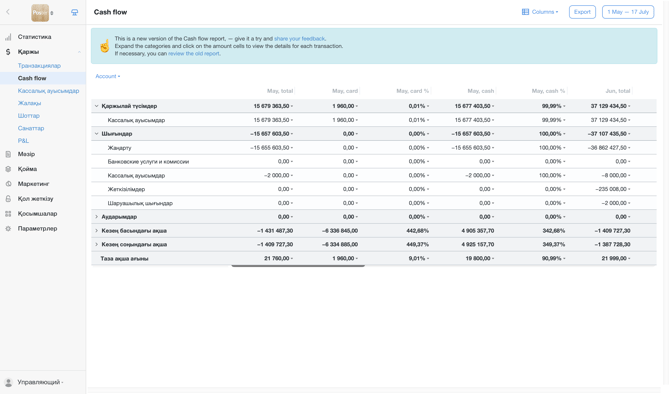Click the −235 008,00 Жеткізілімдер June cell

[x=612, y=189]
